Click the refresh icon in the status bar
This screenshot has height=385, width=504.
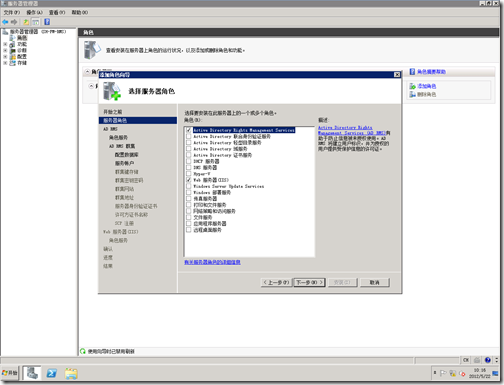[83, 351]
